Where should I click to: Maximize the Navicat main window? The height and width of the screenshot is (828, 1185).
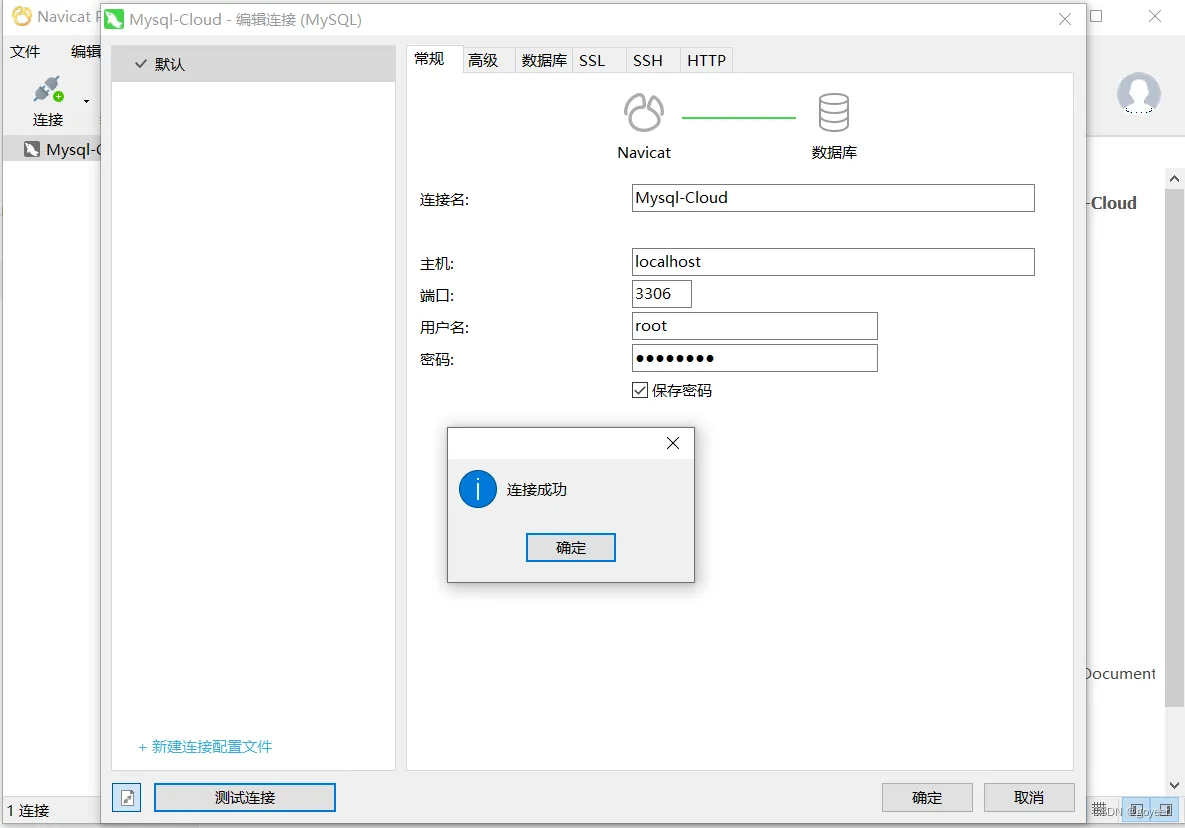click(1096, 16)
